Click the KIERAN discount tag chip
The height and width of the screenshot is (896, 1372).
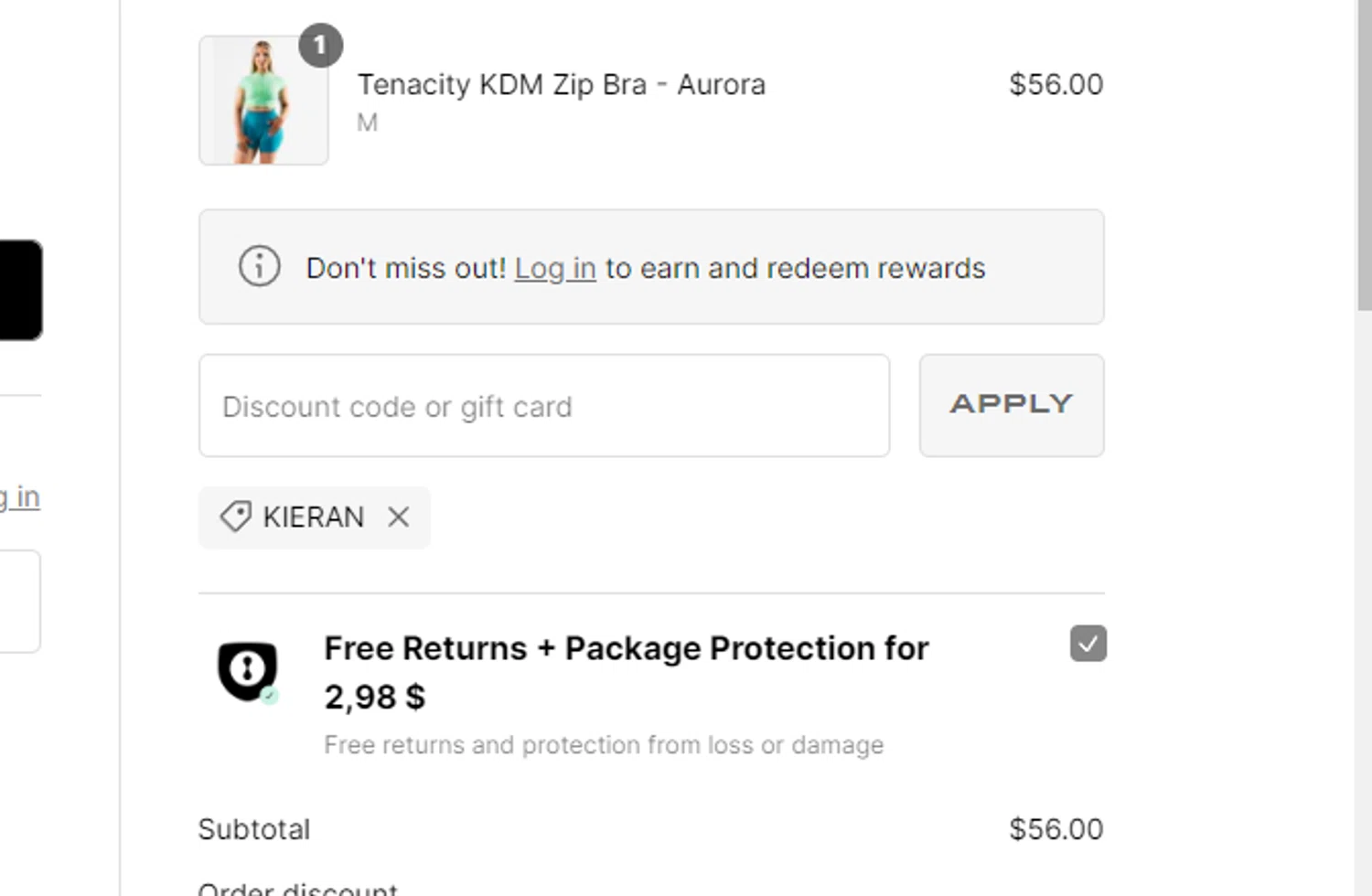coord(314,517)
